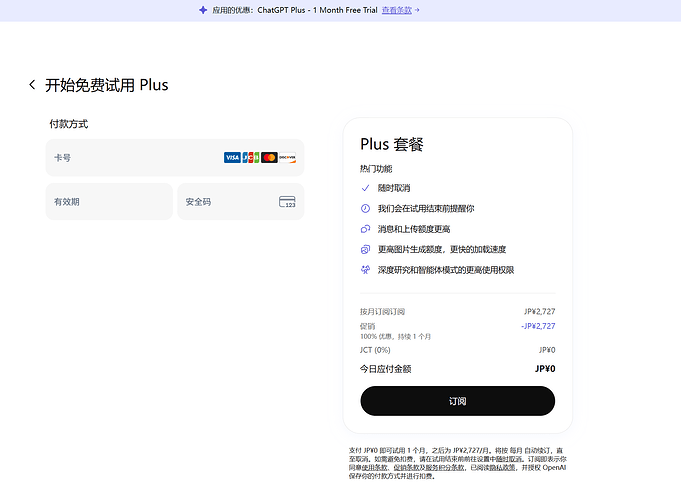
Task: Click the JCT (0%) tax label
Action: coord(375,350)
